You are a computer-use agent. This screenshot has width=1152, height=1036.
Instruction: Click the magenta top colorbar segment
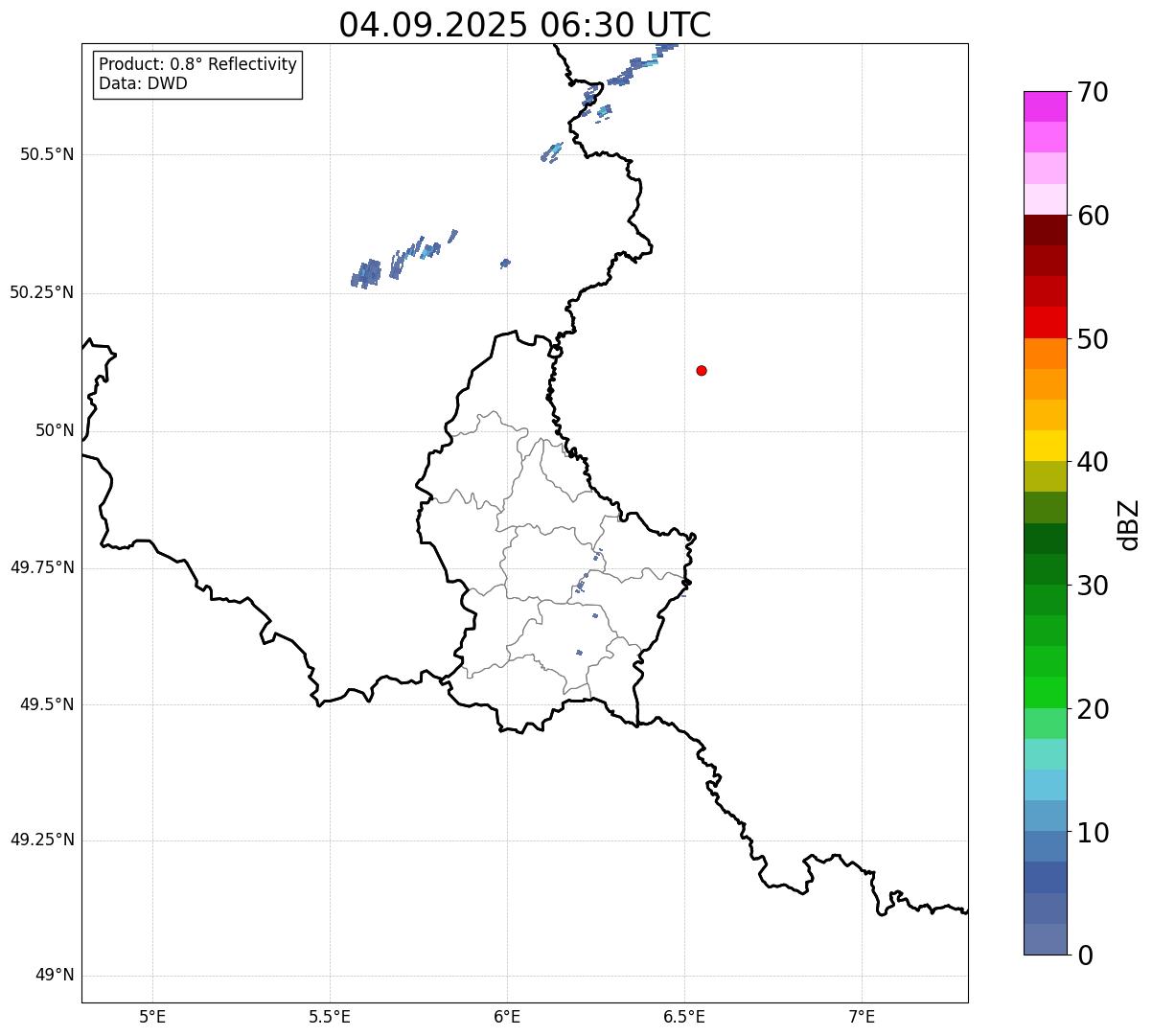(x=1045, y=106)
